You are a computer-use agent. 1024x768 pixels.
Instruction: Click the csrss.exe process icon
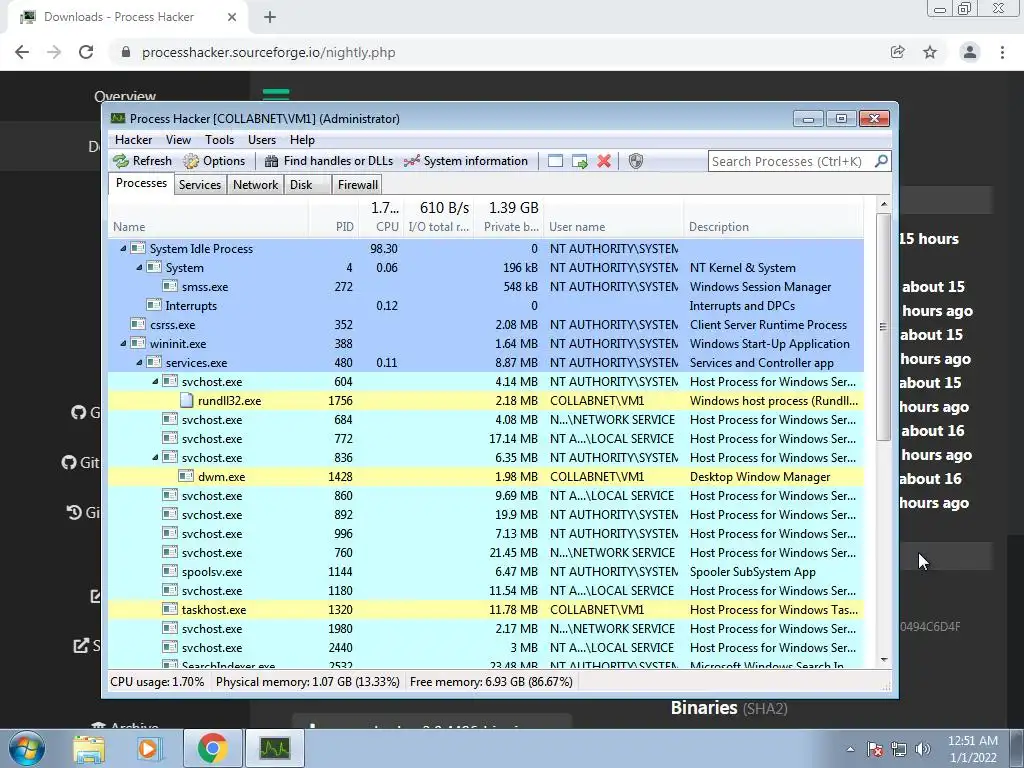138,324
